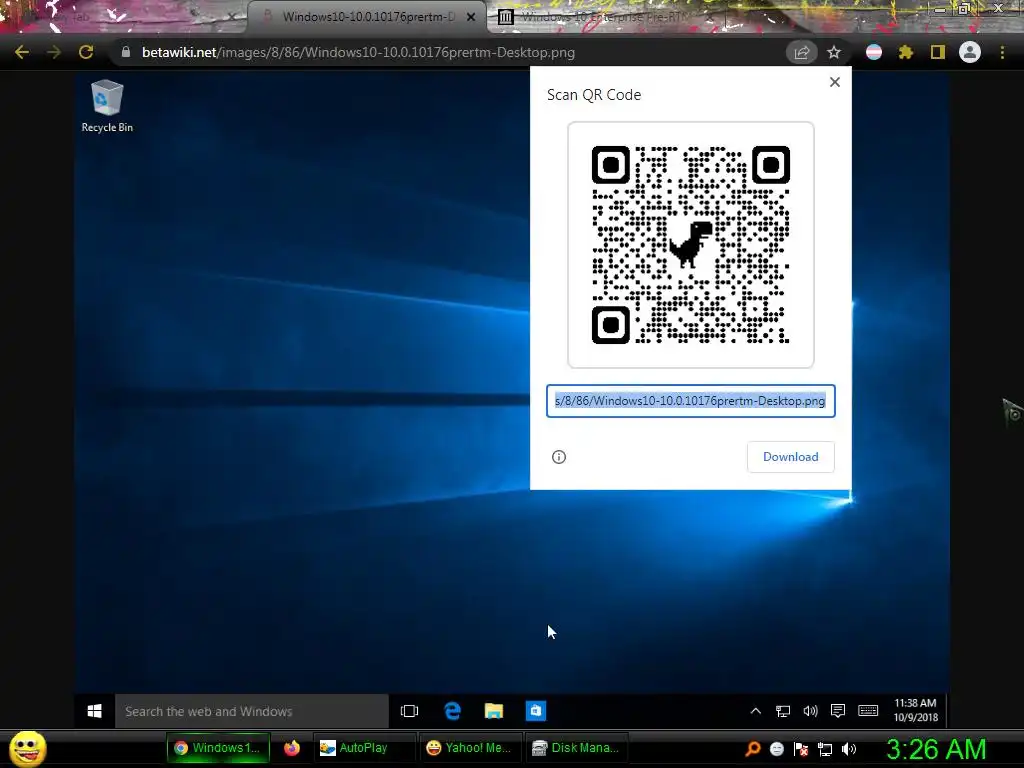Open the Chrome three-dot menu

pos(1002,52)
